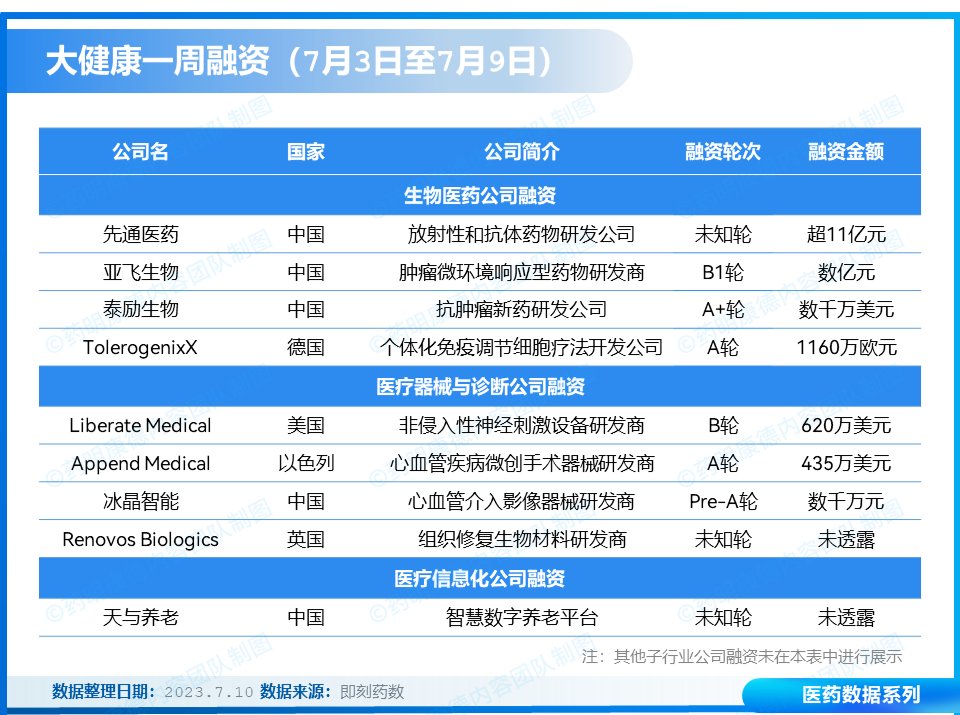Click the footnote 其他子行业公司融资未在本表中进行展示

pyautogui.click(x=758, y=656)
